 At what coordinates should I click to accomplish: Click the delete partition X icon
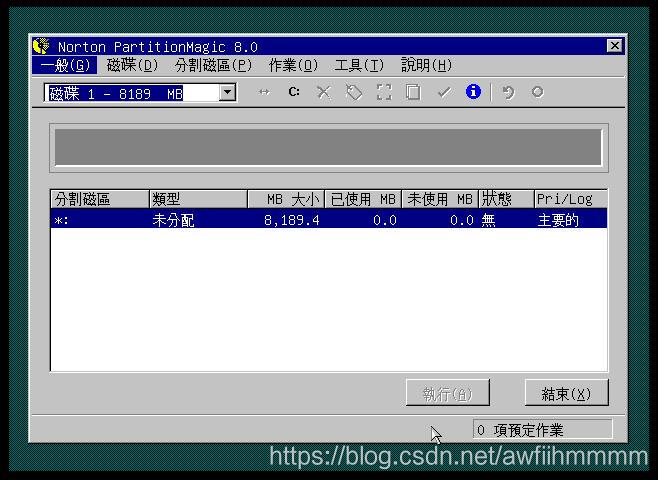coord(324,92)
